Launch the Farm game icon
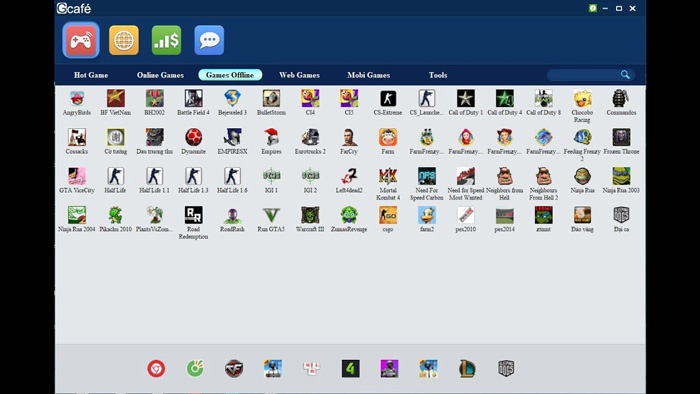Screen dimensions: 700x394 point(388,137)
